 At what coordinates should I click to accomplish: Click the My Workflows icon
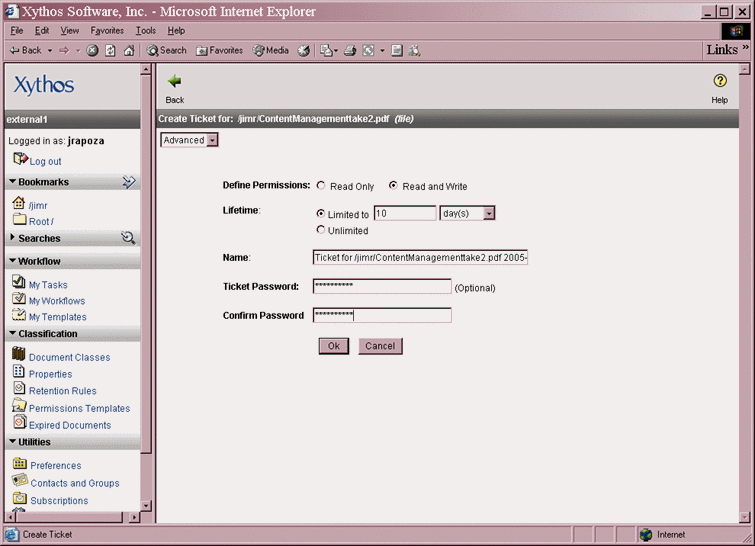(19, 298)
